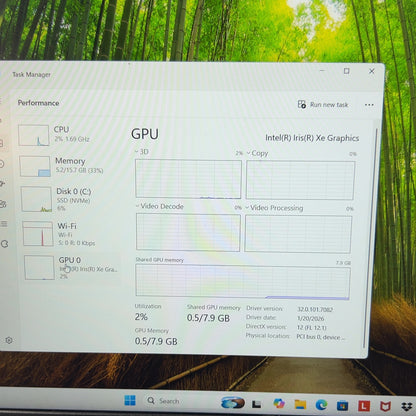Screen dimensions: 416x416
Task: Click the Utilization 2% value
Action: 141,317
